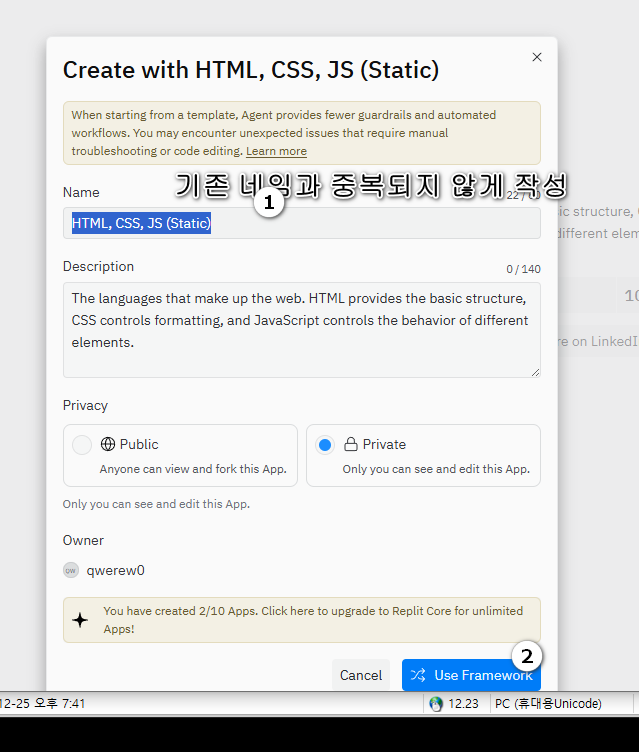
Task: Click the qwerew0 owner avatar icon
Action: tap(71, 570)
